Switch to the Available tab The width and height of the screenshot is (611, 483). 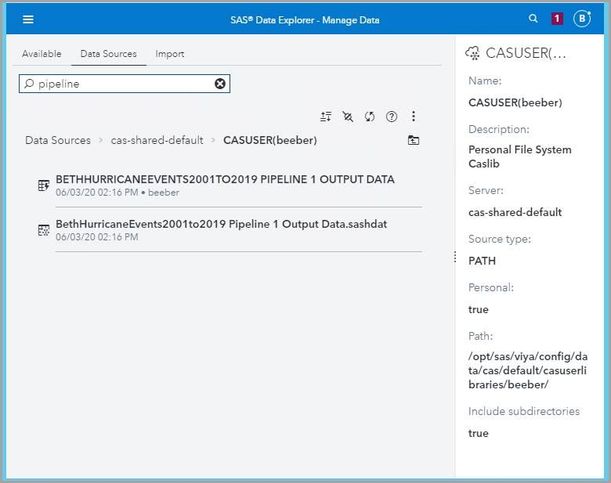click(41, 54)
